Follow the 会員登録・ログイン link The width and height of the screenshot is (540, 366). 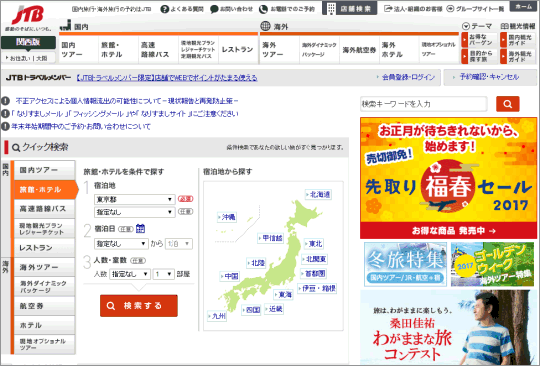[408, 77]
